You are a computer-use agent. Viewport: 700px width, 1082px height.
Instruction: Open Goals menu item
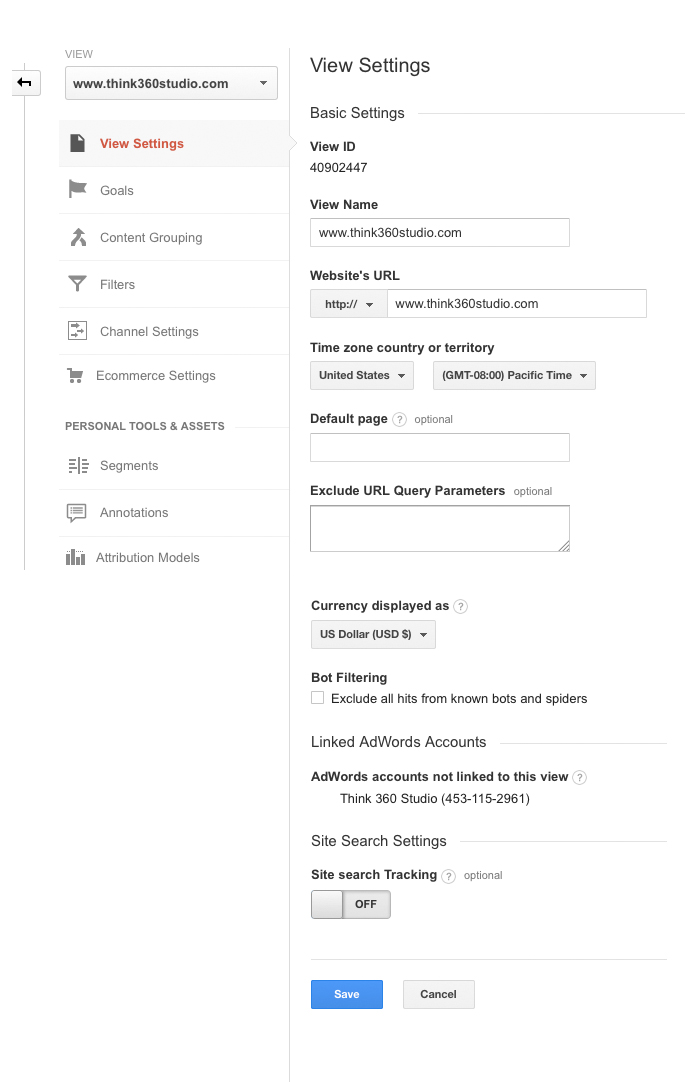pyautogui.click(x=174, y=190)
